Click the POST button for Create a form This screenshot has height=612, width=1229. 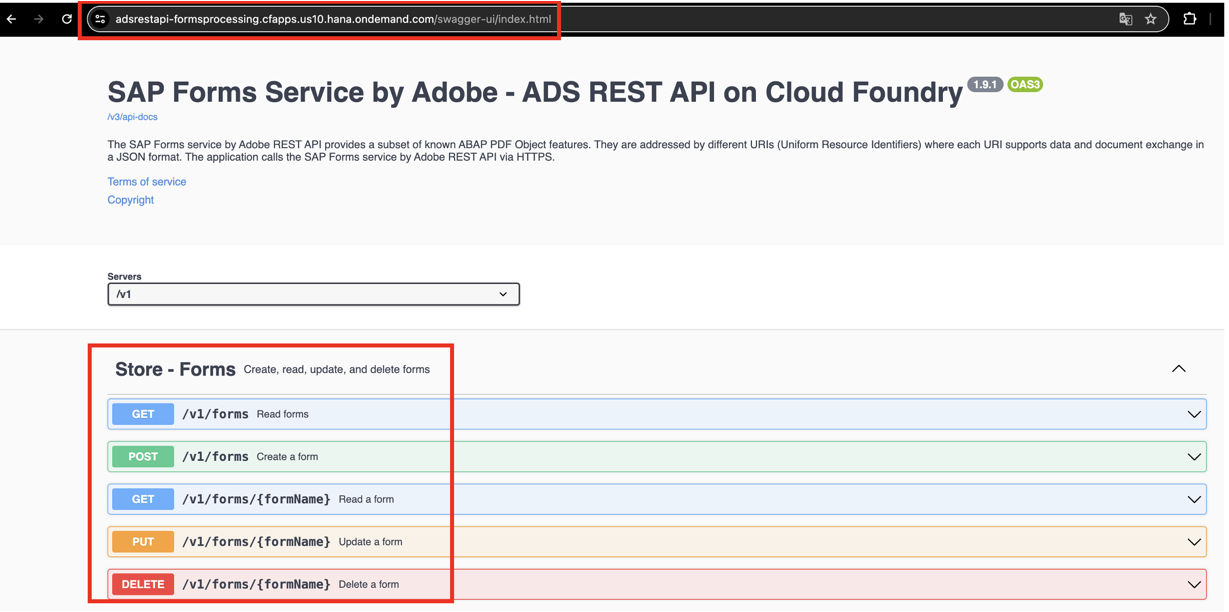tap(143, 457)
